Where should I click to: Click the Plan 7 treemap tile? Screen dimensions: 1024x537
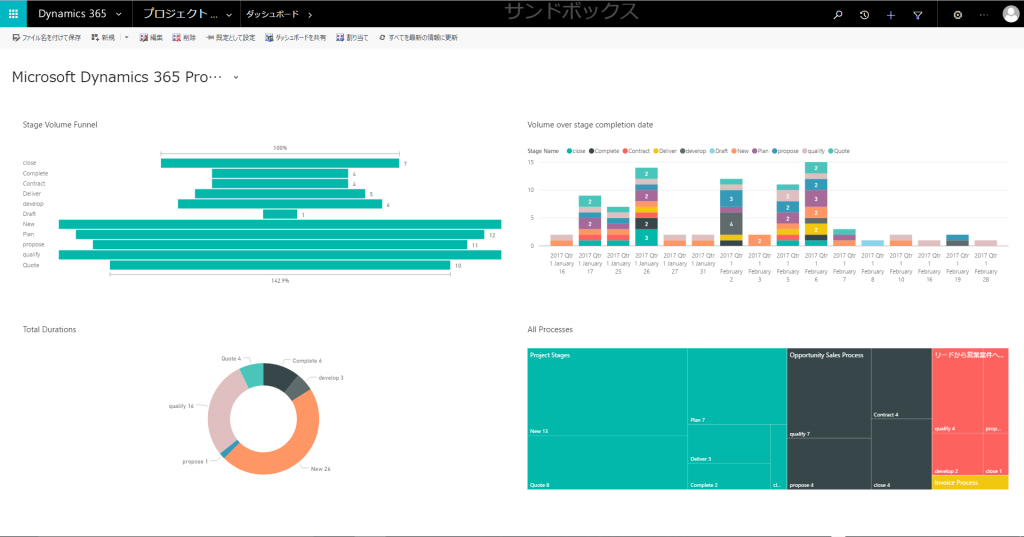tap(737, 386)
